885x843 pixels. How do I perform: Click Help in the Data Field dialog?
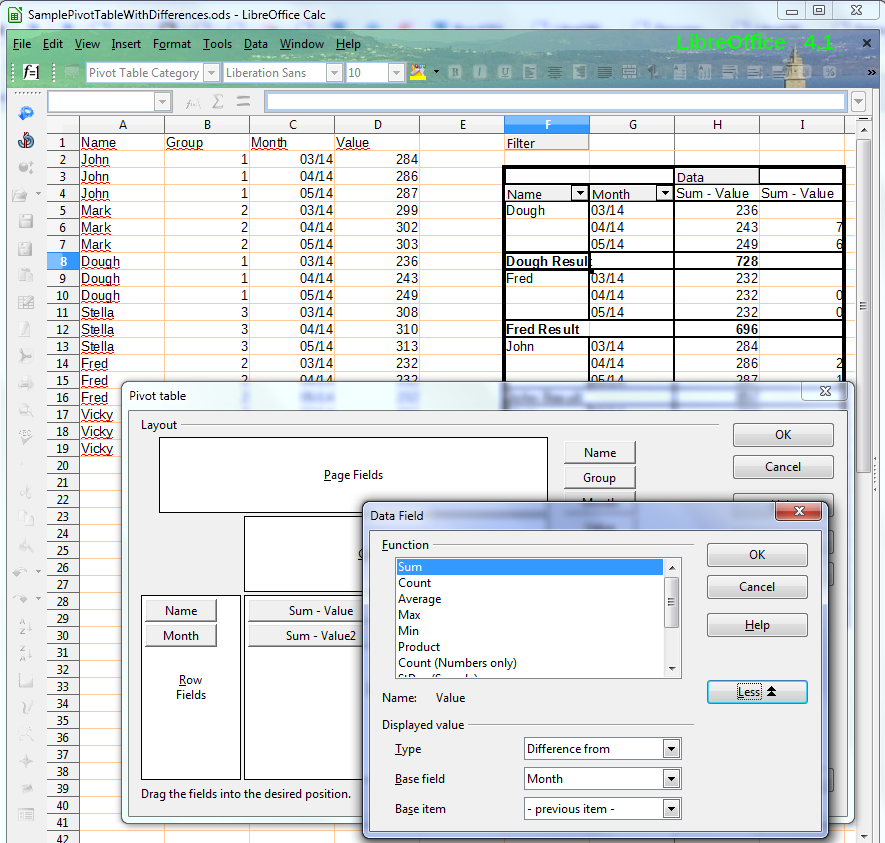[x=757, y=624]
